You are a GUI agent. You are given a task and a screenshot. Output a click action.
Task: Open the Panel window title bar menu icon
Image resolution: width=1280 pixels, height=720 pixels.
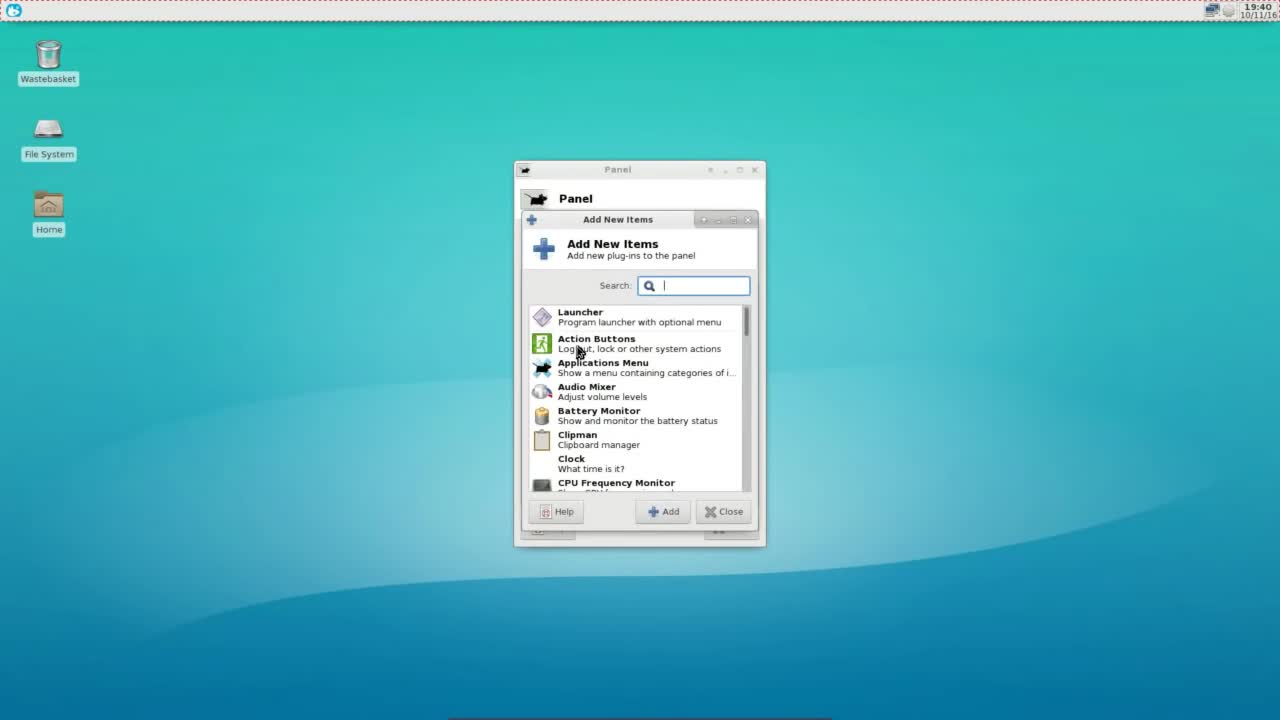point(525,170)
